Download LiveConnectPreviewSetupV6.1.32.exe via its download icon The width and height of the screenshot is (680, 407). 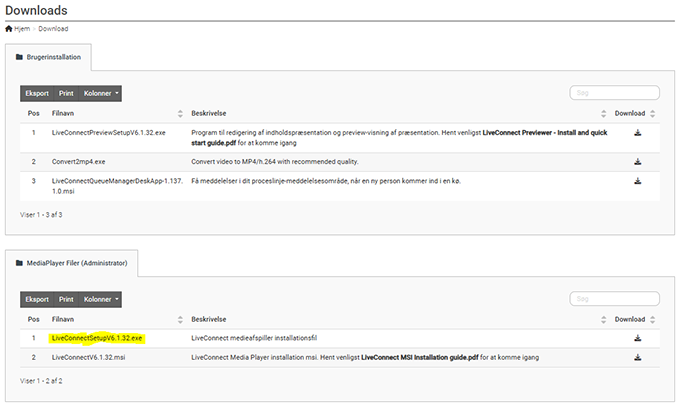[x=638, y=132]
